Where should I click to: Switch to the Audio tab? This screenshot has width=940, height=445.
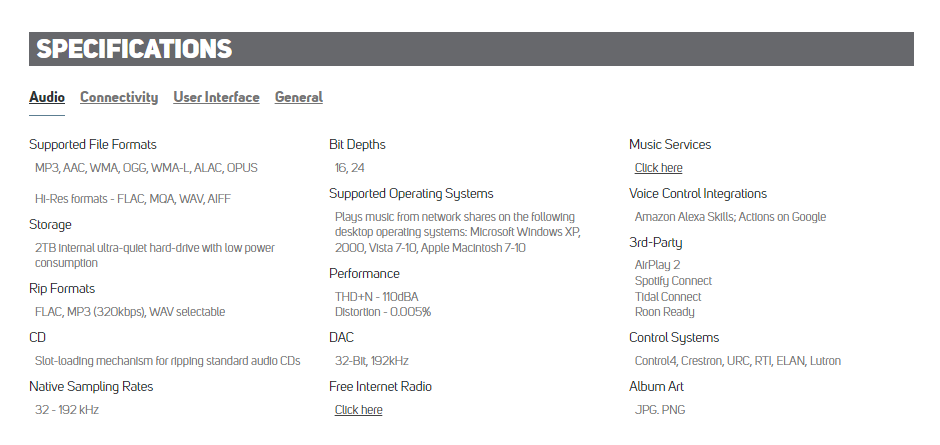pyautogui.click(x=47, y=97)
